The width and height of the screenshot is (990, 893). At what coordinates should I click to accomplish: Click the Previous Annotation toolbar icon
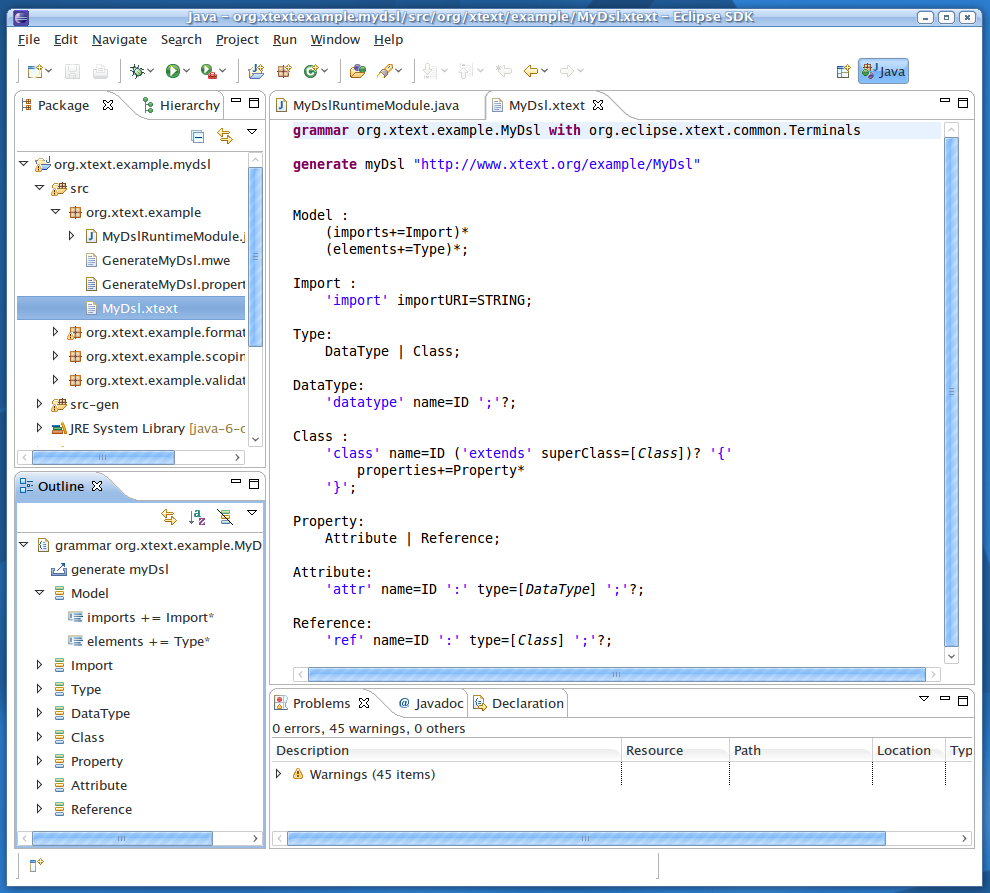click(x=466, y=71)
